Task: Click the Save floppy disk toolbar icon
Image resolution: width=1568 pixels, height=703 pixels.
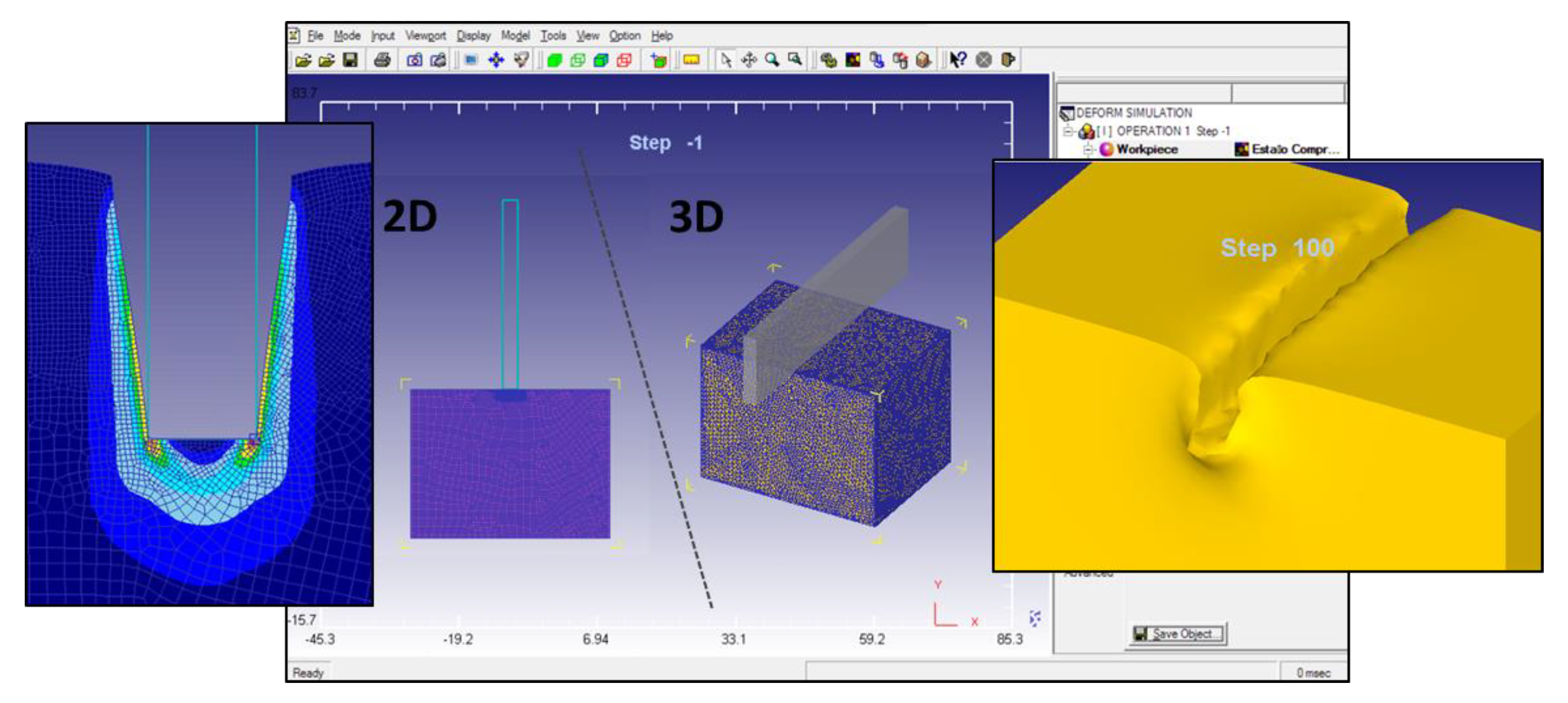Action: tap(350, 60)
